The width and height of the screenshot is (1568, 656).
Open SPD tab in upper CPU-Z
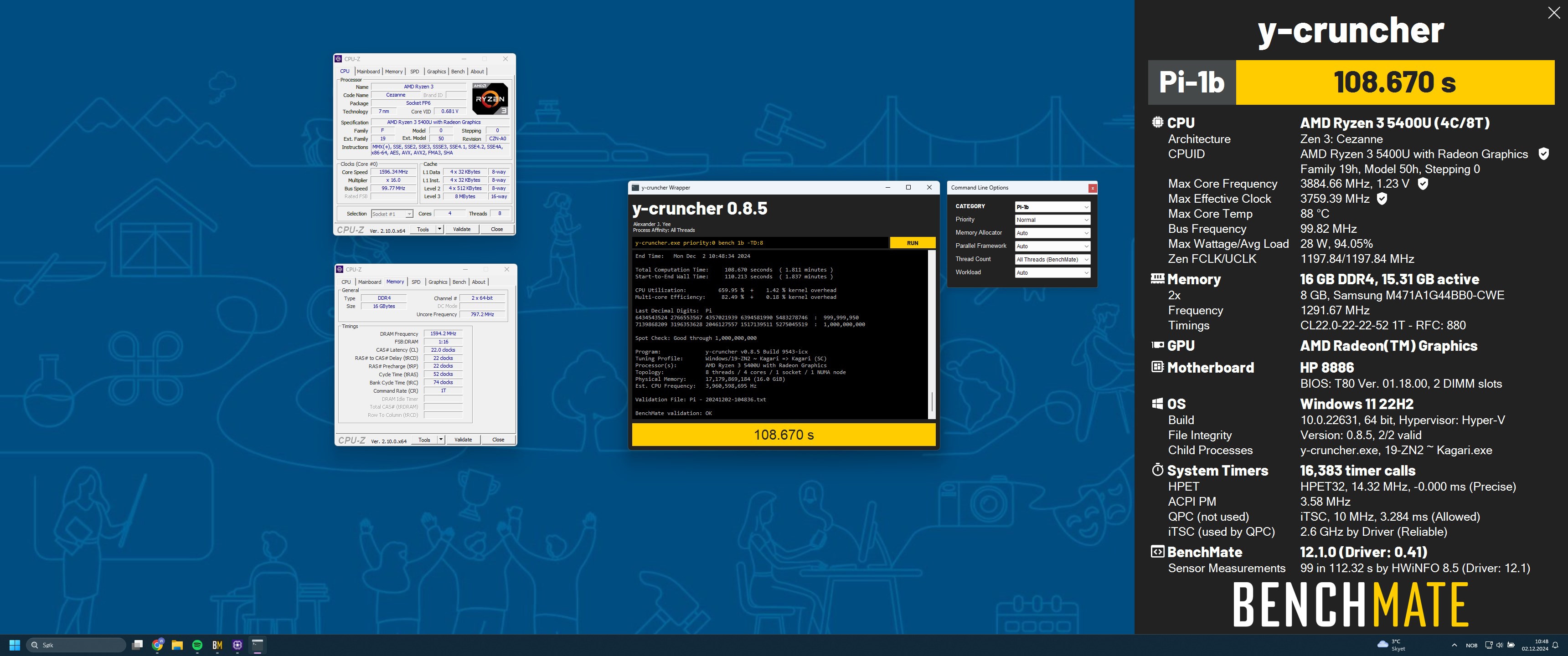tap(414, 72)
